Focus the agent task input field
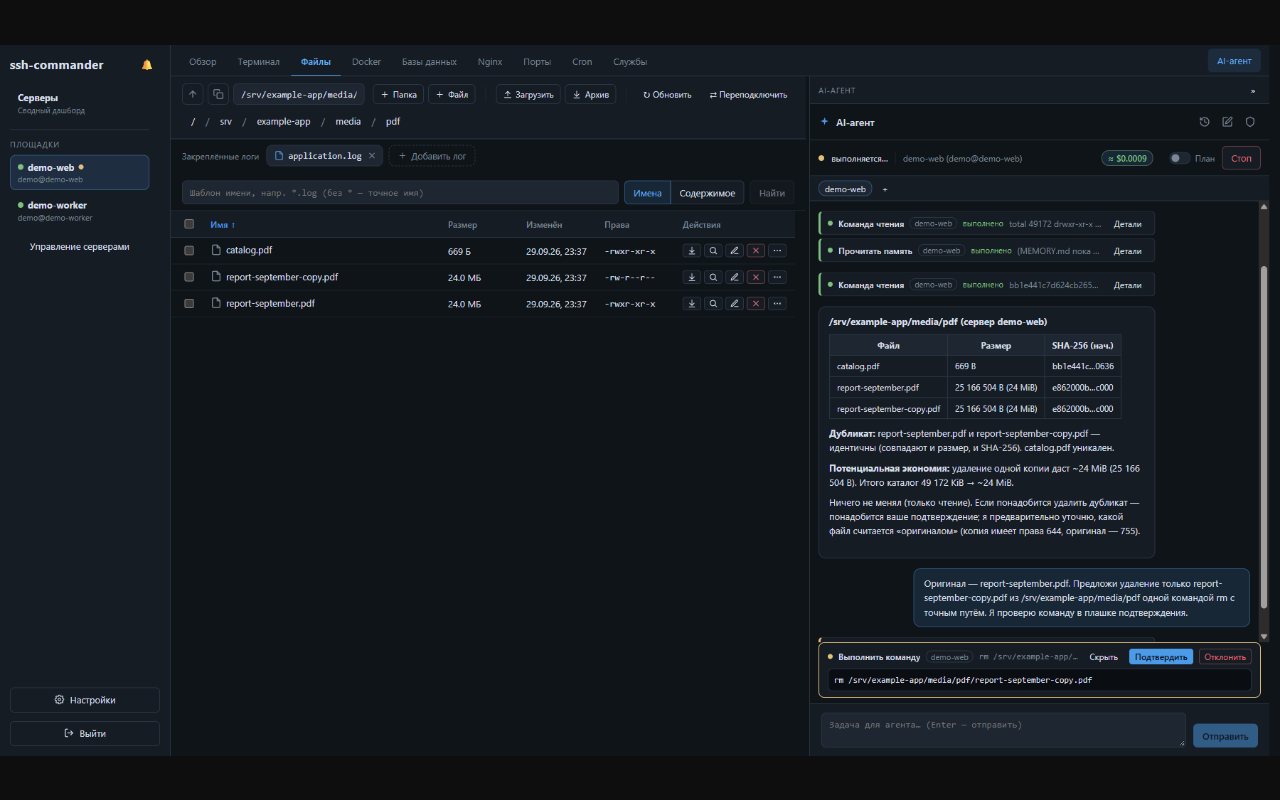The image size is (1280, 800). pyautogui.click(x=1003, y=730)
